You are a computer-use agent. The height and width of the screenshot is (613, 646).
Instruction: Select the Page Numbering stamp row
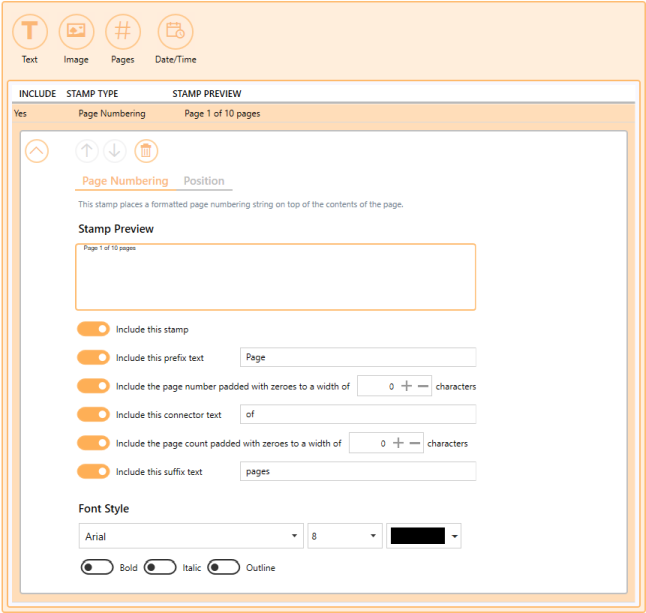pyautogui.click(x=323, y=113)
